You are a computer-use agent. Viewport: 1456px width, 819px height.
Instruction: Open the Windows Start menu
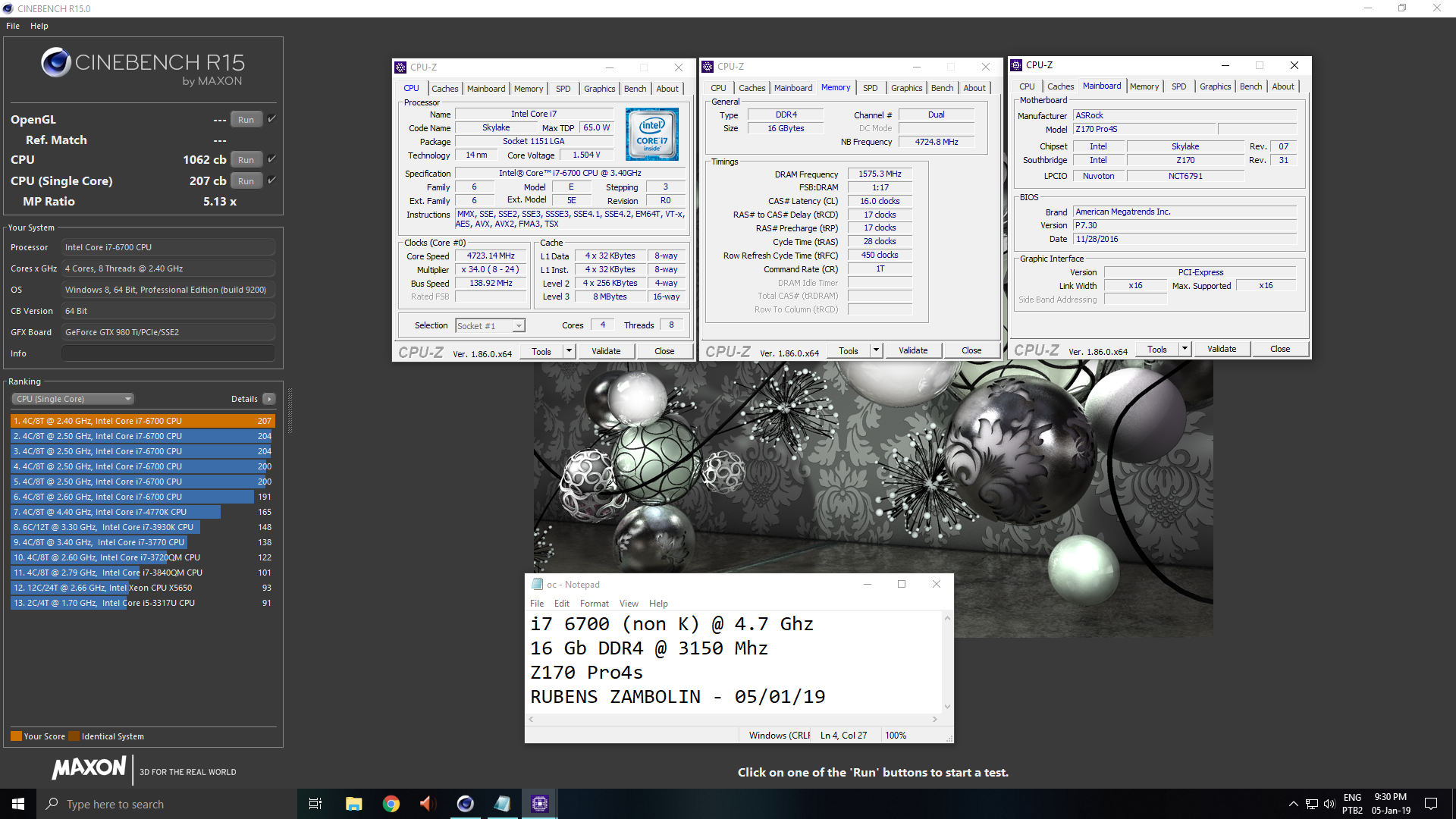pyautogui.click(x=18, y=804)
